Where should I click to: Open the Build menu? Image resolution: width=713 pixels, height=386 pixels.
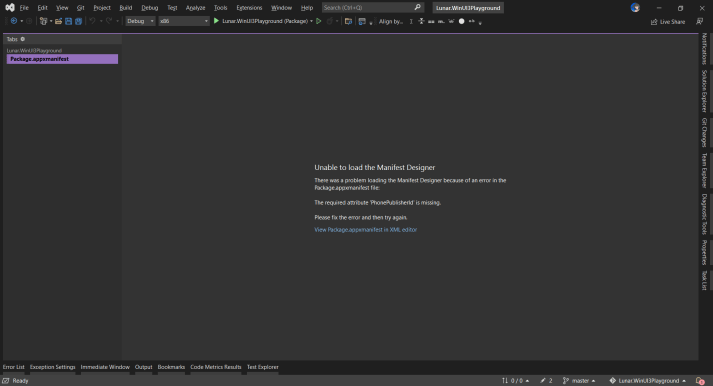coord(126,8)
